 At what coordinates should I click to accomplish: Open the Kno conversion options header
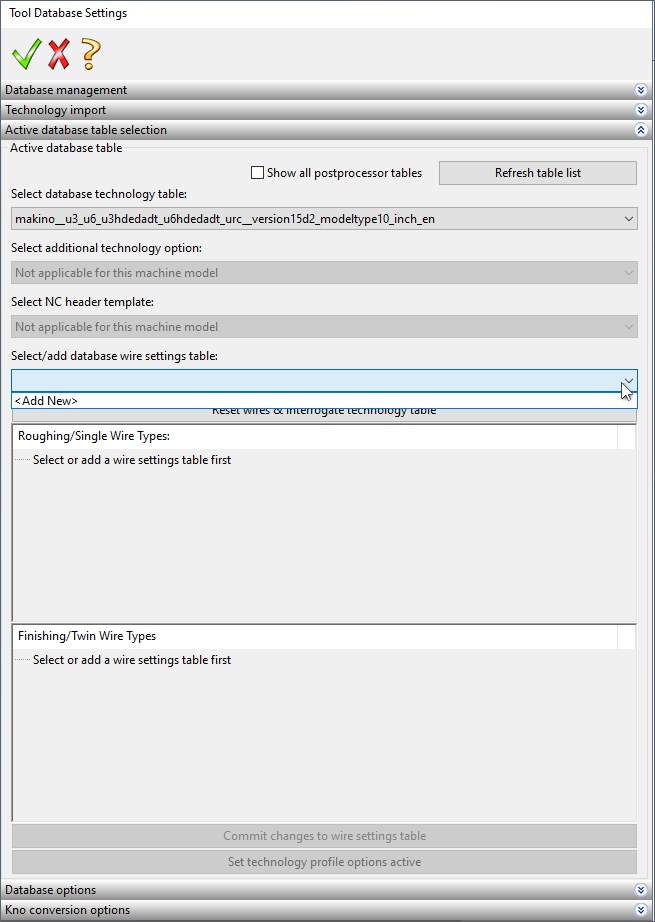coord(326,910)
